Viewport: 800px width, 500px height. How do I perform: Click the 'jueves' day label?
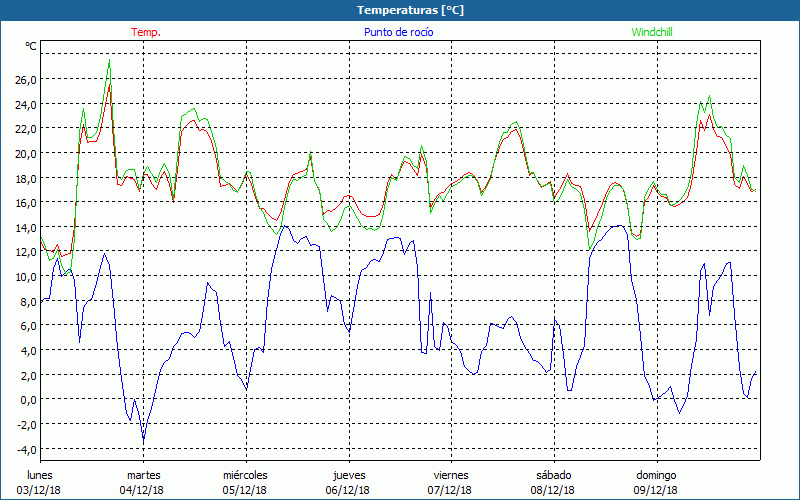tap(349, 476)
